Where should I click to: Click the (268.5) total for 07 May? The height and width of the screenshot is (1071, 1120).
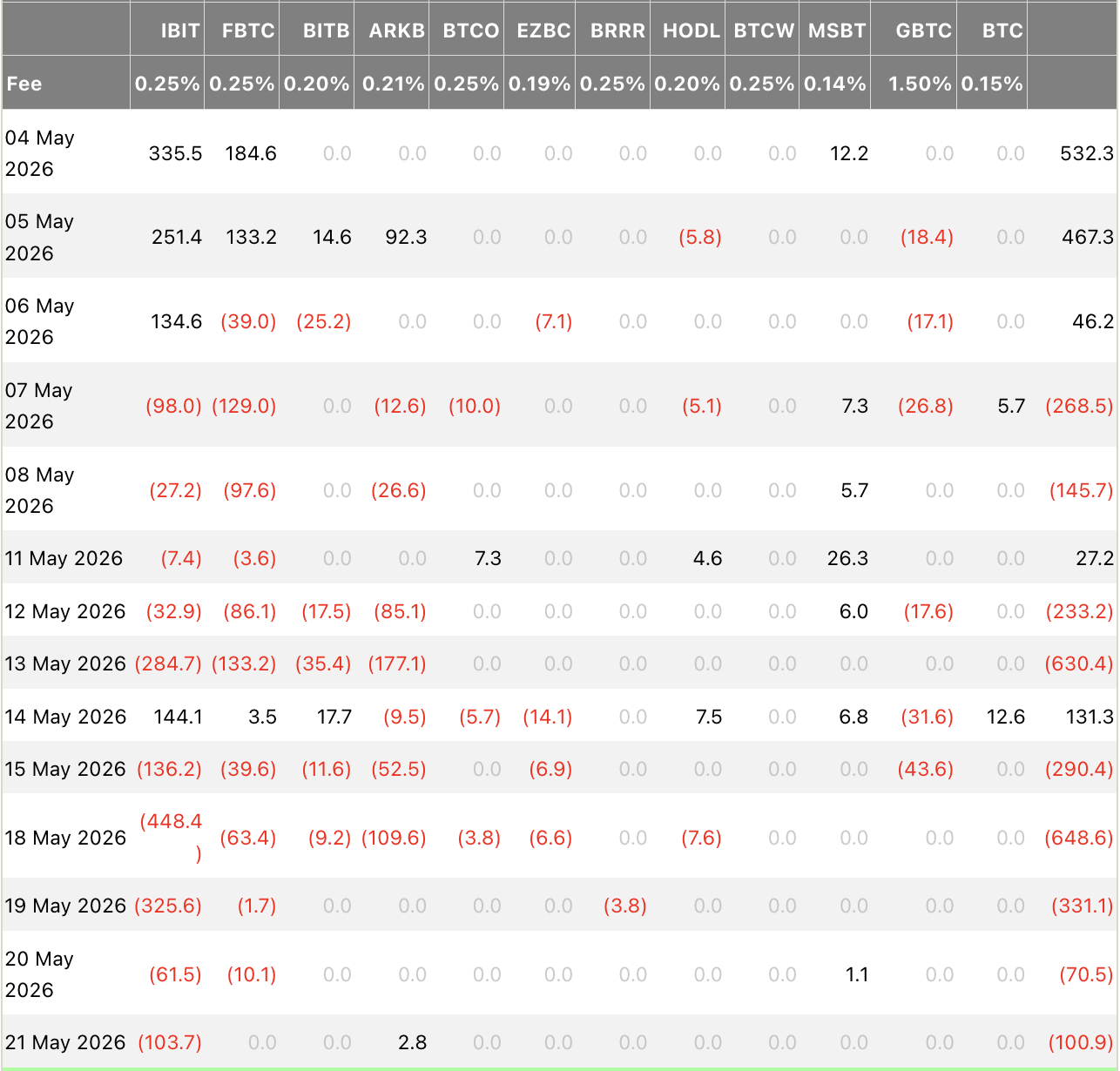tap(1080, 406)
